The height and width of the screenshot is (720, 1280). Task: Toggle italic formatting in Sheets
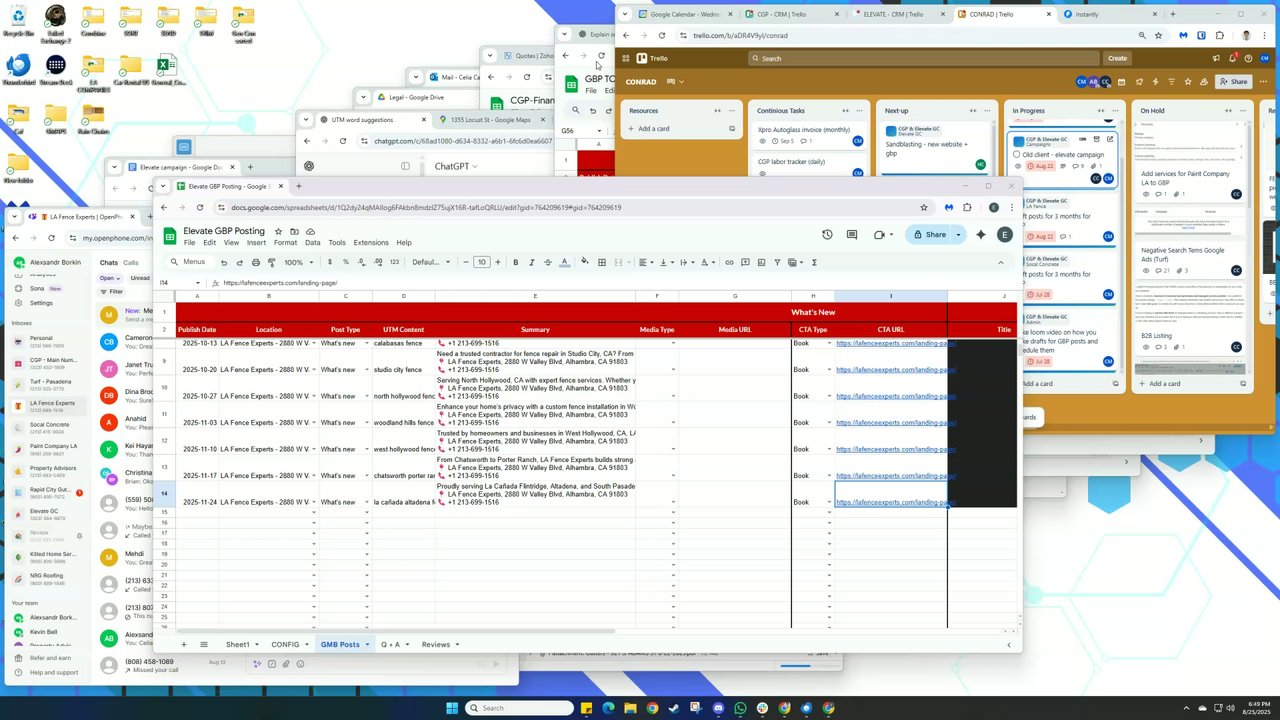tap(532, 262)
